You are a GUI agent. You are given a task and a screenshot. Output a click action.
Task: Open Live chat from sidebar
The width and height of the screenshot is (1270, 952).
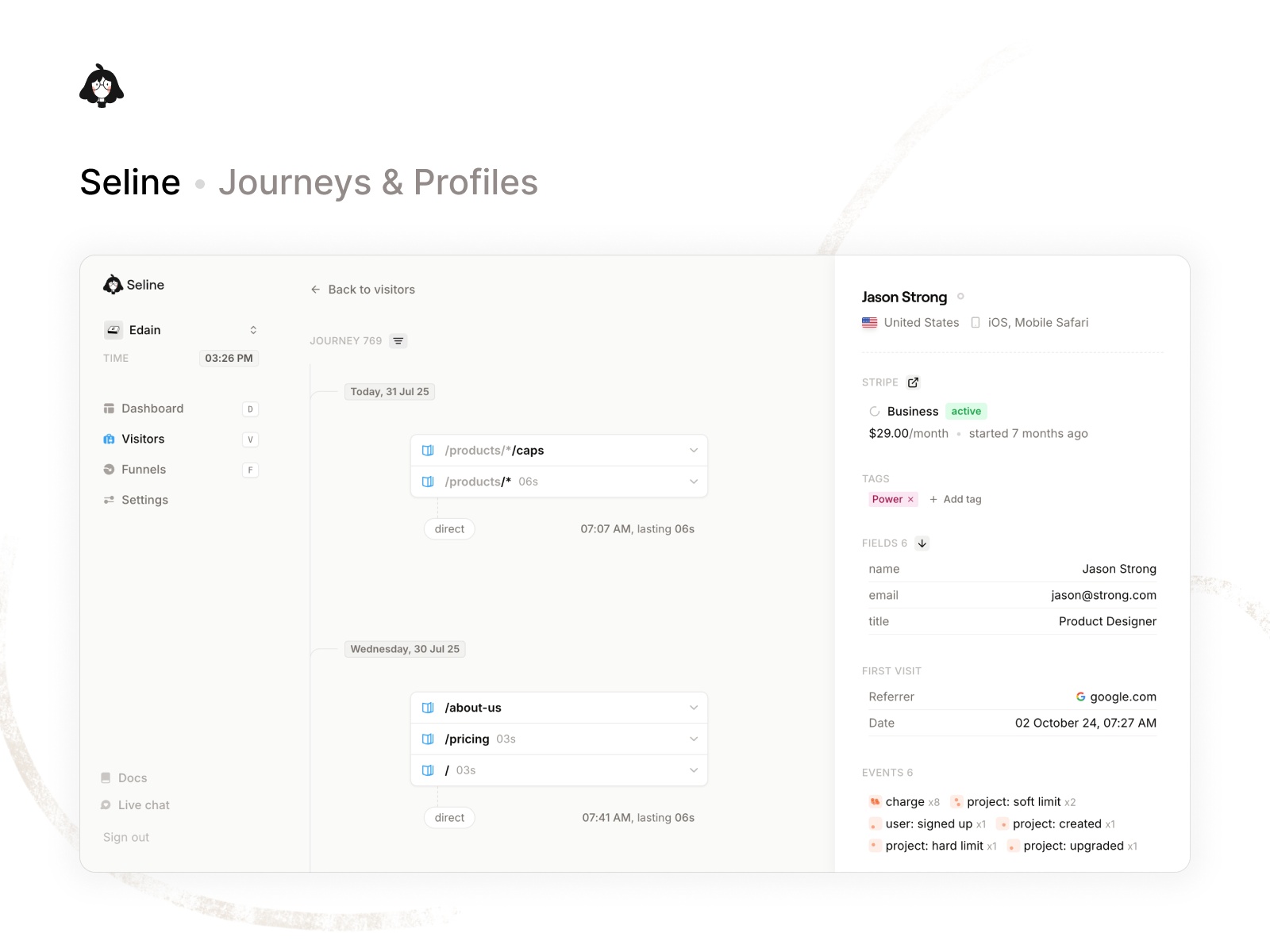[x=144, y=804]
